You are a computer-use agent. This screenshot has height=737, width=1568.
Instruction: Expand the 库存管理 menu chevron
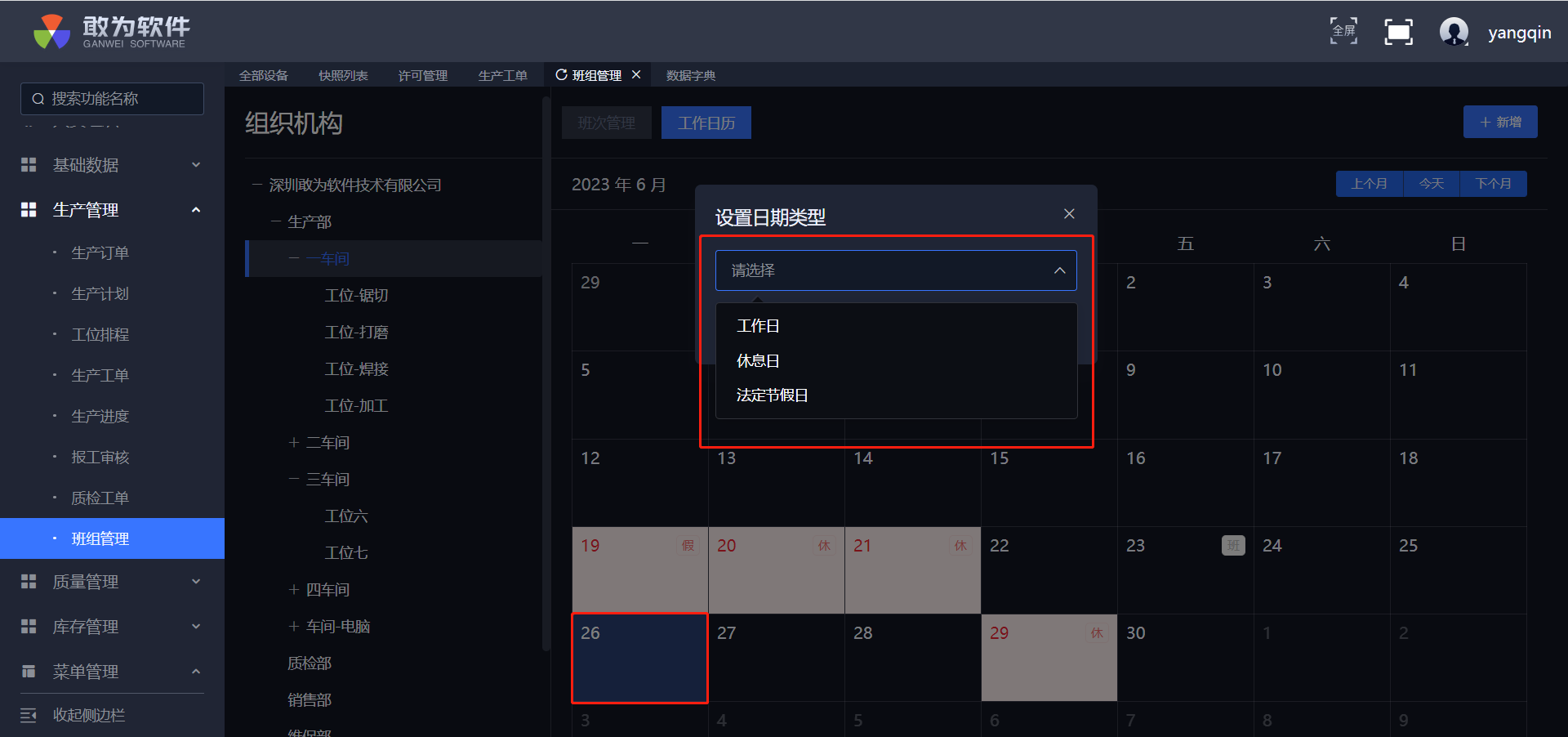click(196, 627)
